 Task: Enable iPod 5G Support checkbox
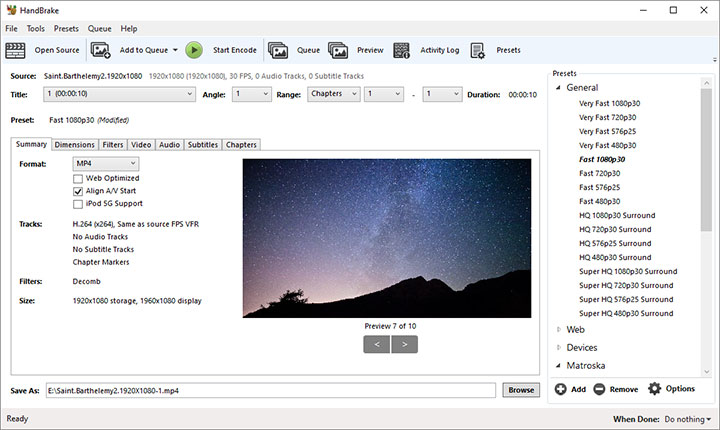pos(78,204)
